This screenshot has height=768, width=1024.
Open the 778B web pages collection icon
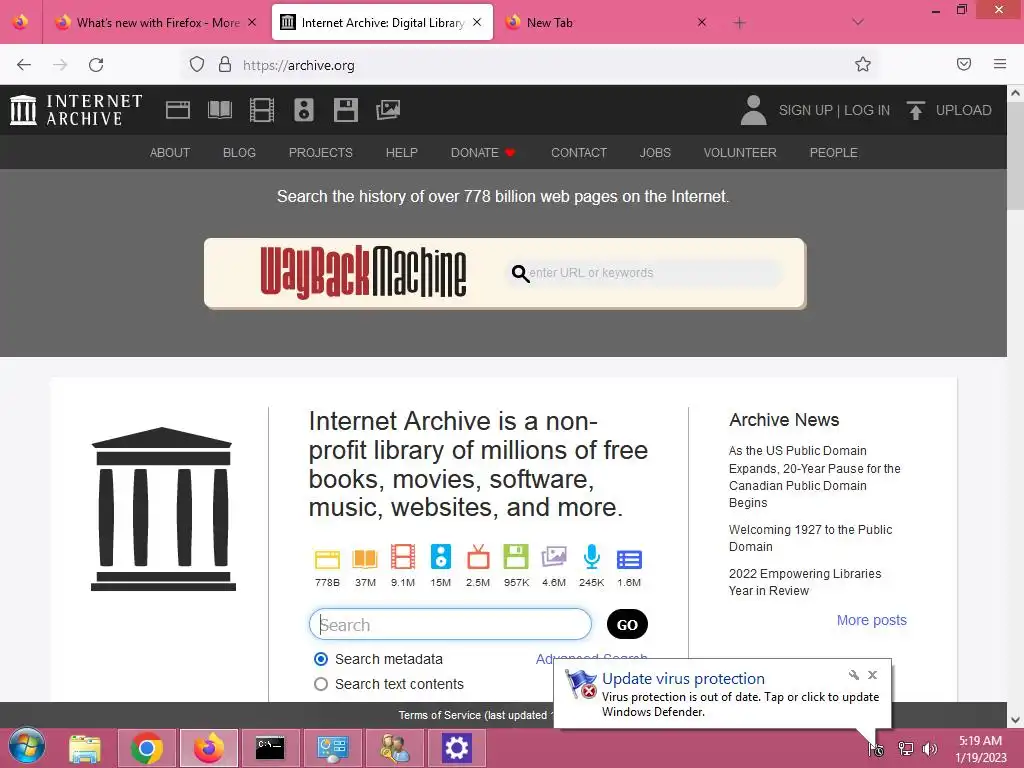coord(327,560)
